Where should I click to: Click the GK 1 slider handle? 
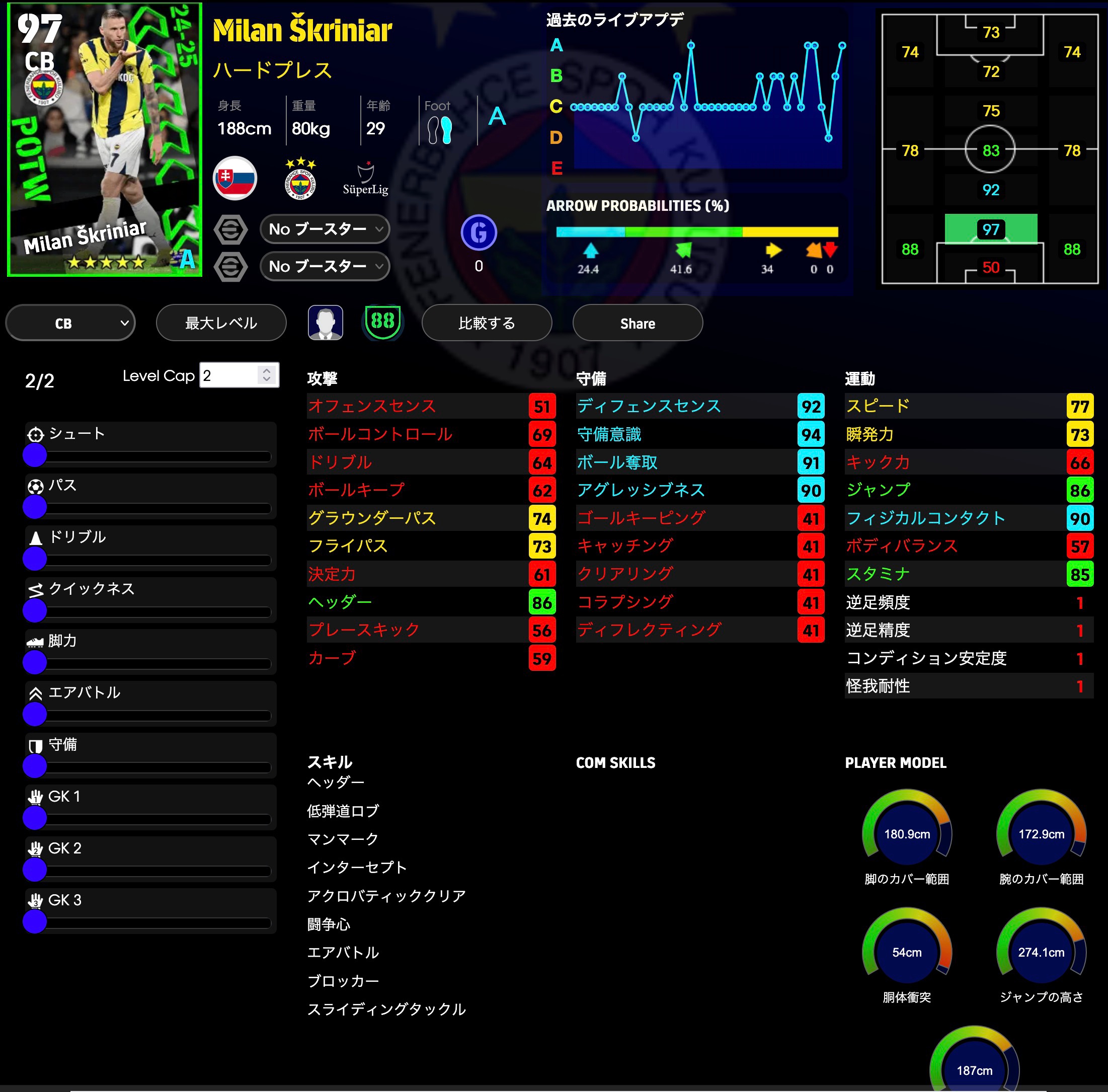tap(34, 818)
